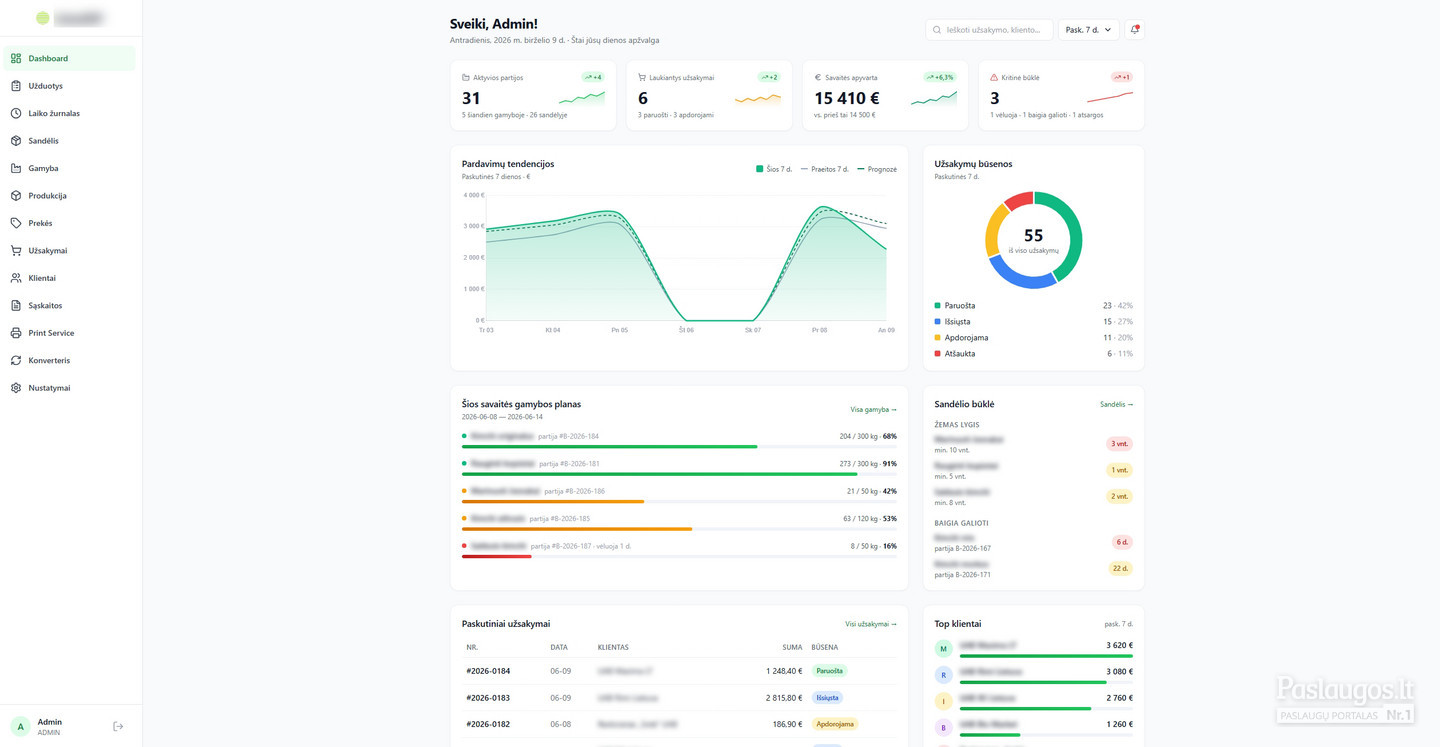Click the Sandėlis arrow link

tap(1117, 404)
